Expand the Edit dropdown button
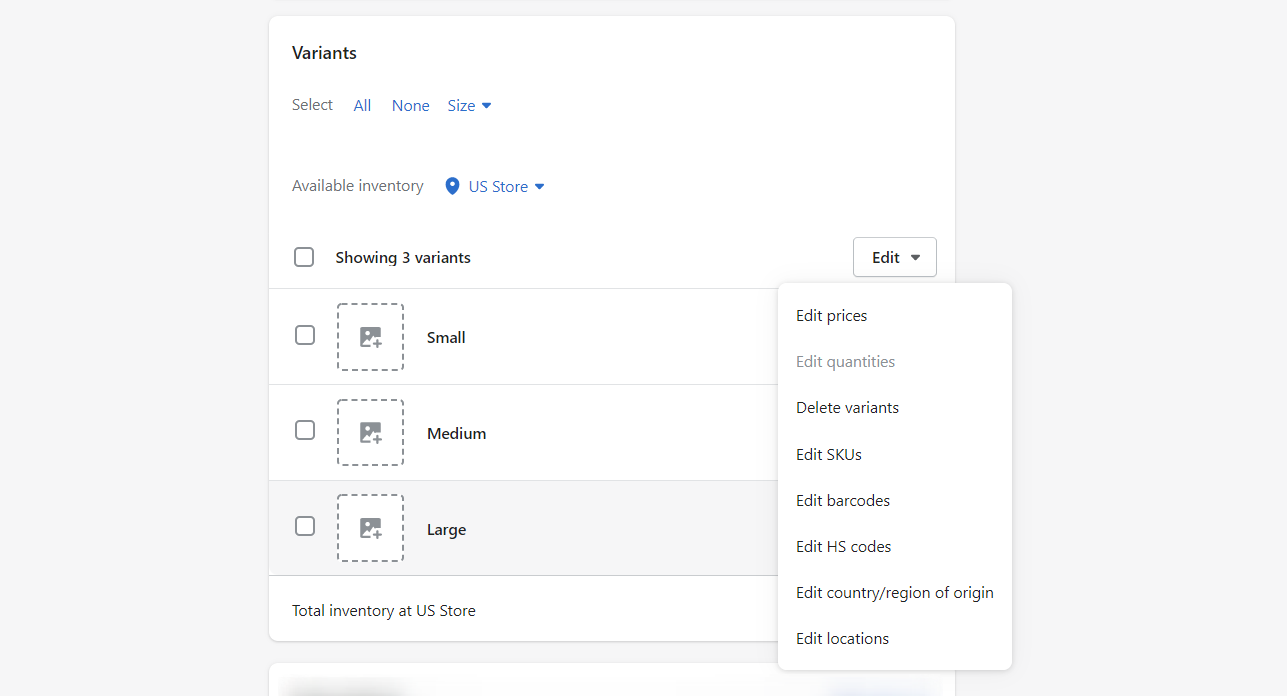This screenshot has height=696, width=1287. click(894, 257)
